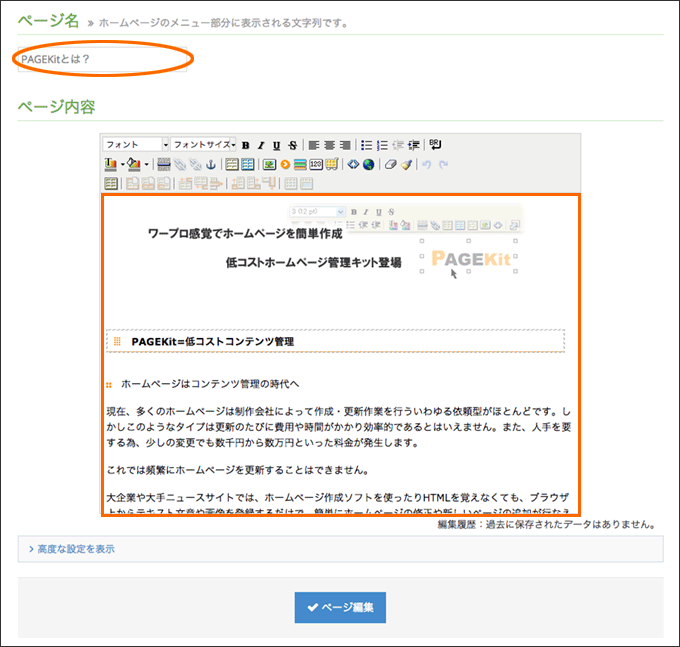680x647 pixels.
Task: Click the orange circle arrow icon
Action: coord(285,164)
